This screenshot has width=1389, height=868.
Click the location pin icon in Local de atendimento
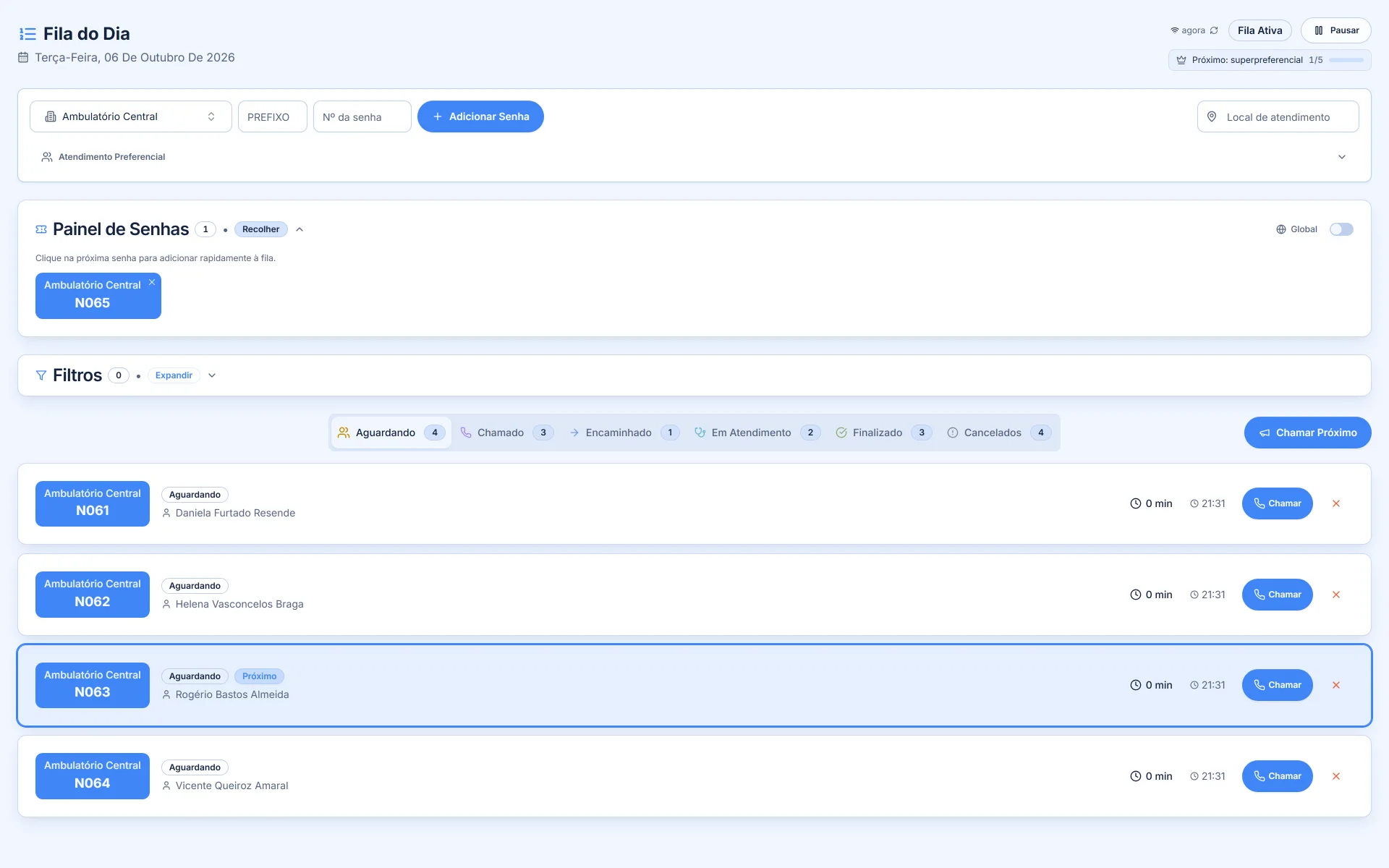[x=1212, y=116]
